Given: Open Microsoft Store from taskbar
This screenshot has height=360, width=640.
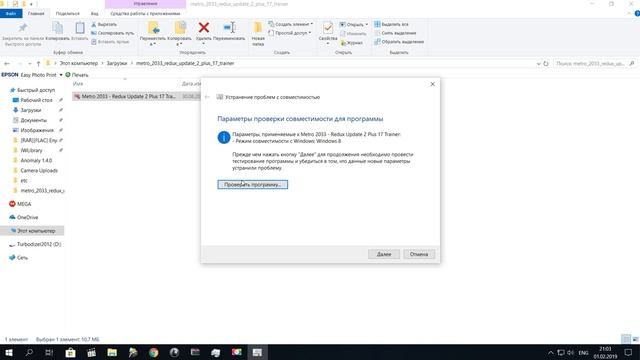Looking at the screenshot, I should pos(71,352).
